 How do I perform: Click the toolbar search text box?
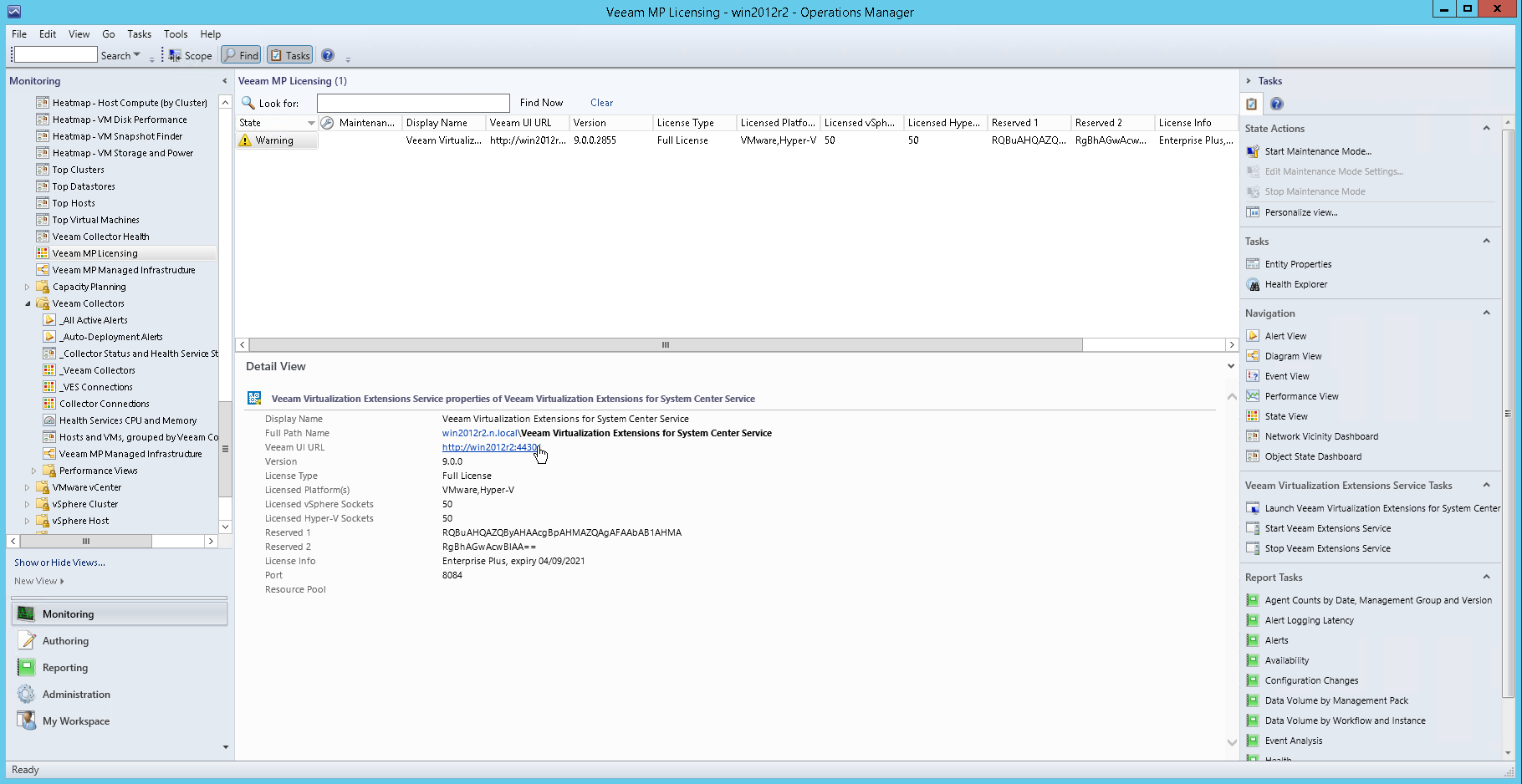coord(56,55)
